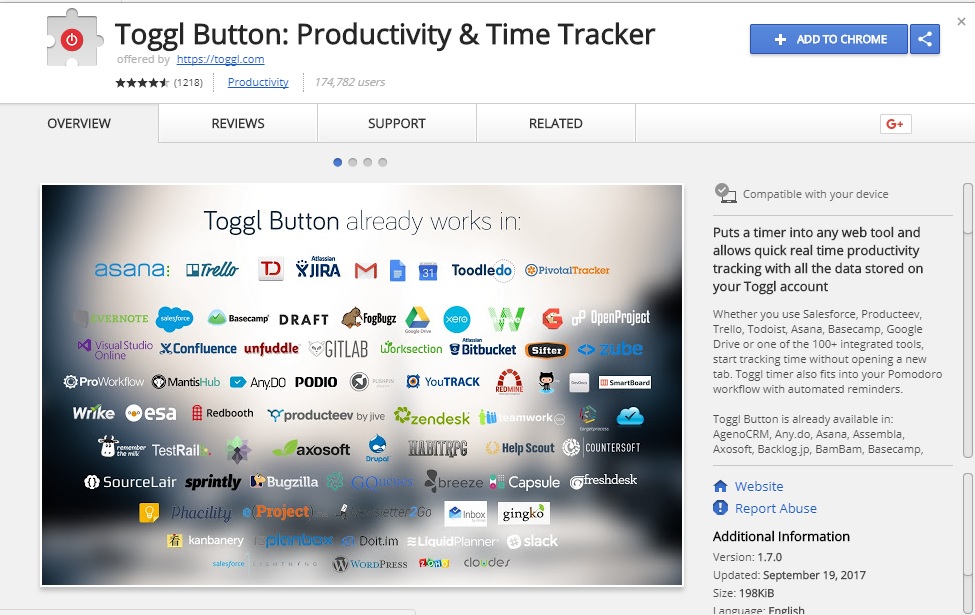Click the Salesforce cloud logo
Image resolution: width=975 pixels, height=615 pixels.
(x=175, y=319)
